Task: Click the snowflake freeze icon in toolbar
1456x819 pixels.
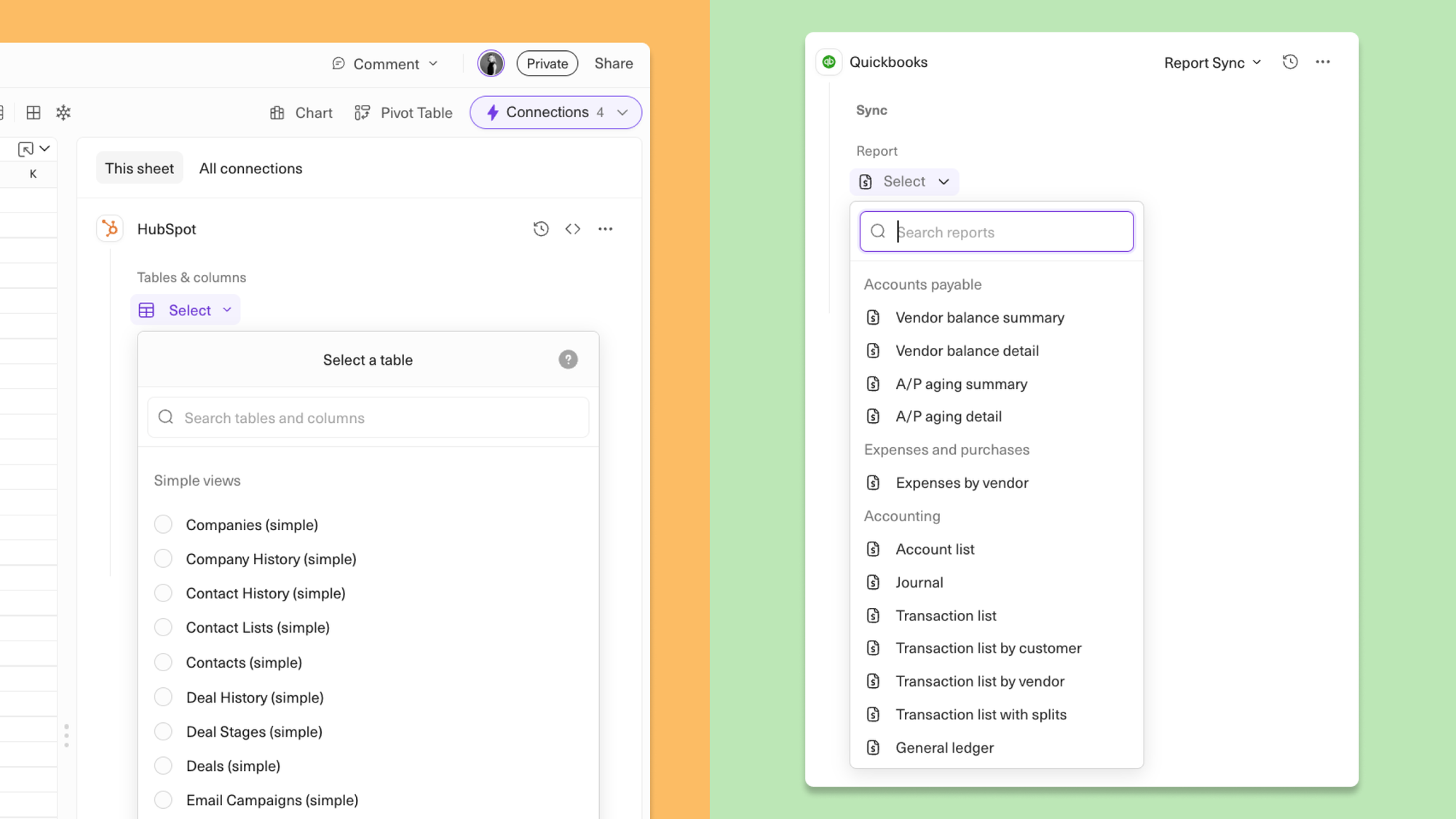Action: tap(63, 112)
